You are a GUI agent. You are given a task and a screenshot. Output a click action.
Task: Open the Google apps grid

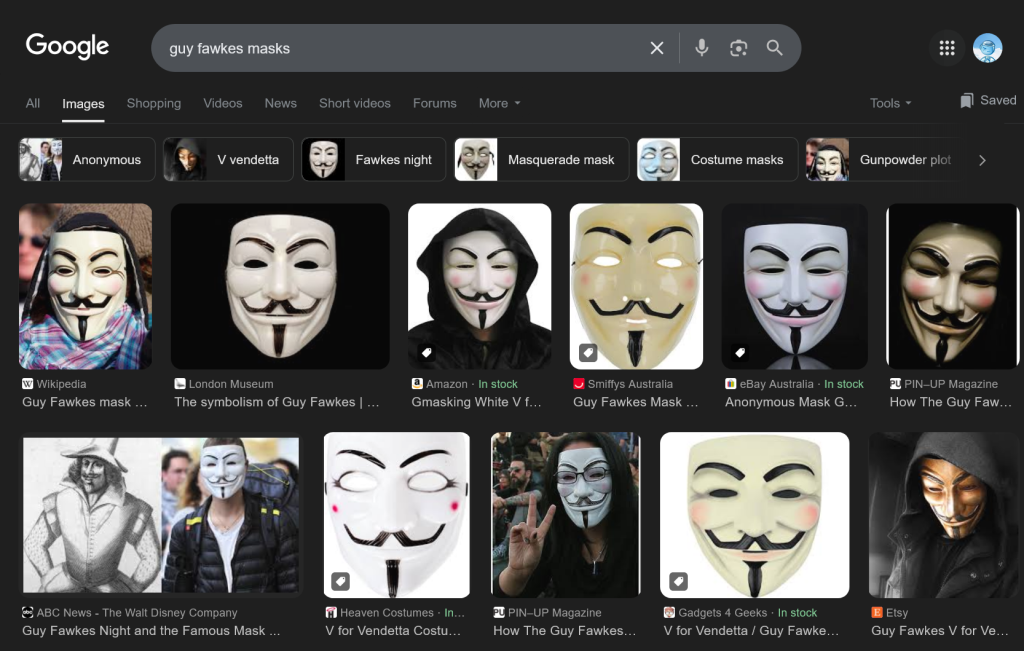pyautogui.click(x=947, y=48)
